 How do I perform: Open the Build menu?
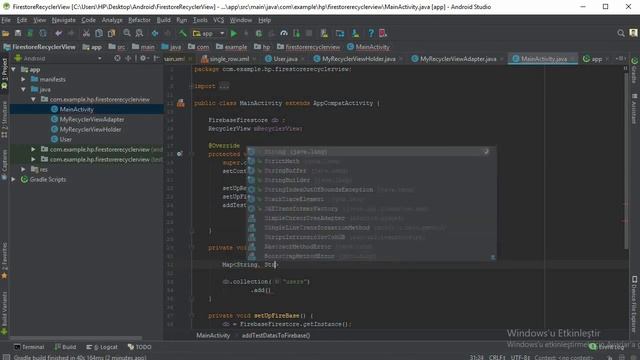[164, 20]
